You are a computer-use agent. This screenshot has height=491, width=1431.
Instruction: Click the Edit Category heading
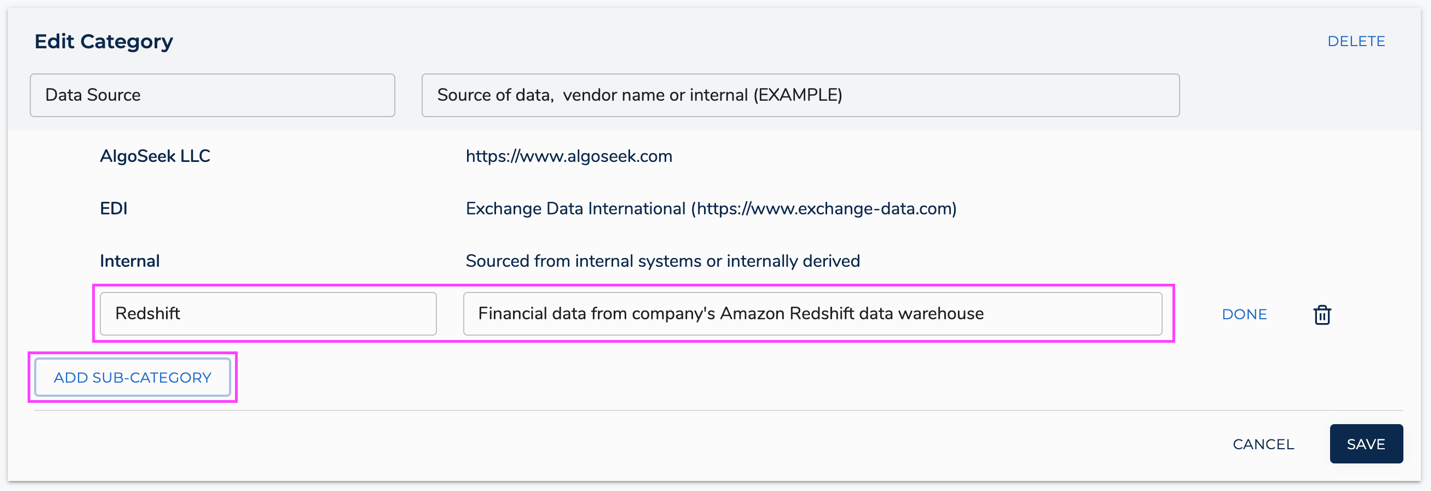click(104, 41)
